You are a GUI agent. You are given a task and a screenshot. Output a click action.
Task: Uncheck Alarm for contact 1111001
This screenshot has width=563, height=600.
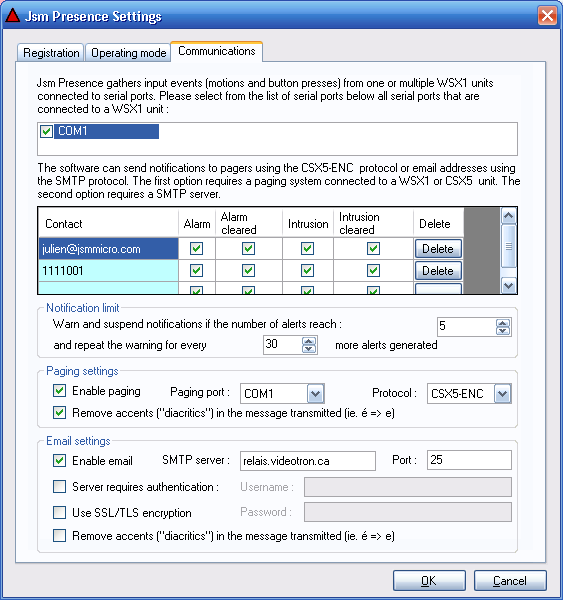tap(196, 271)
